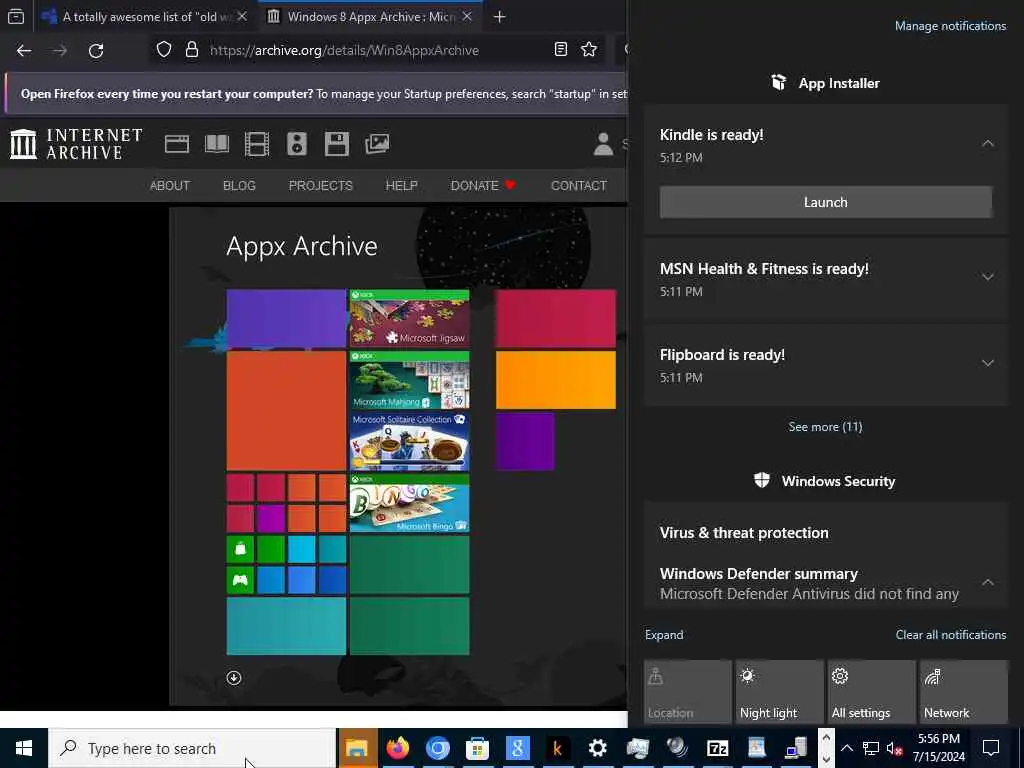Switch to the 'A totally awesome list' tab
This screenshot has height=768, width=1024.
tap(146, 17)
